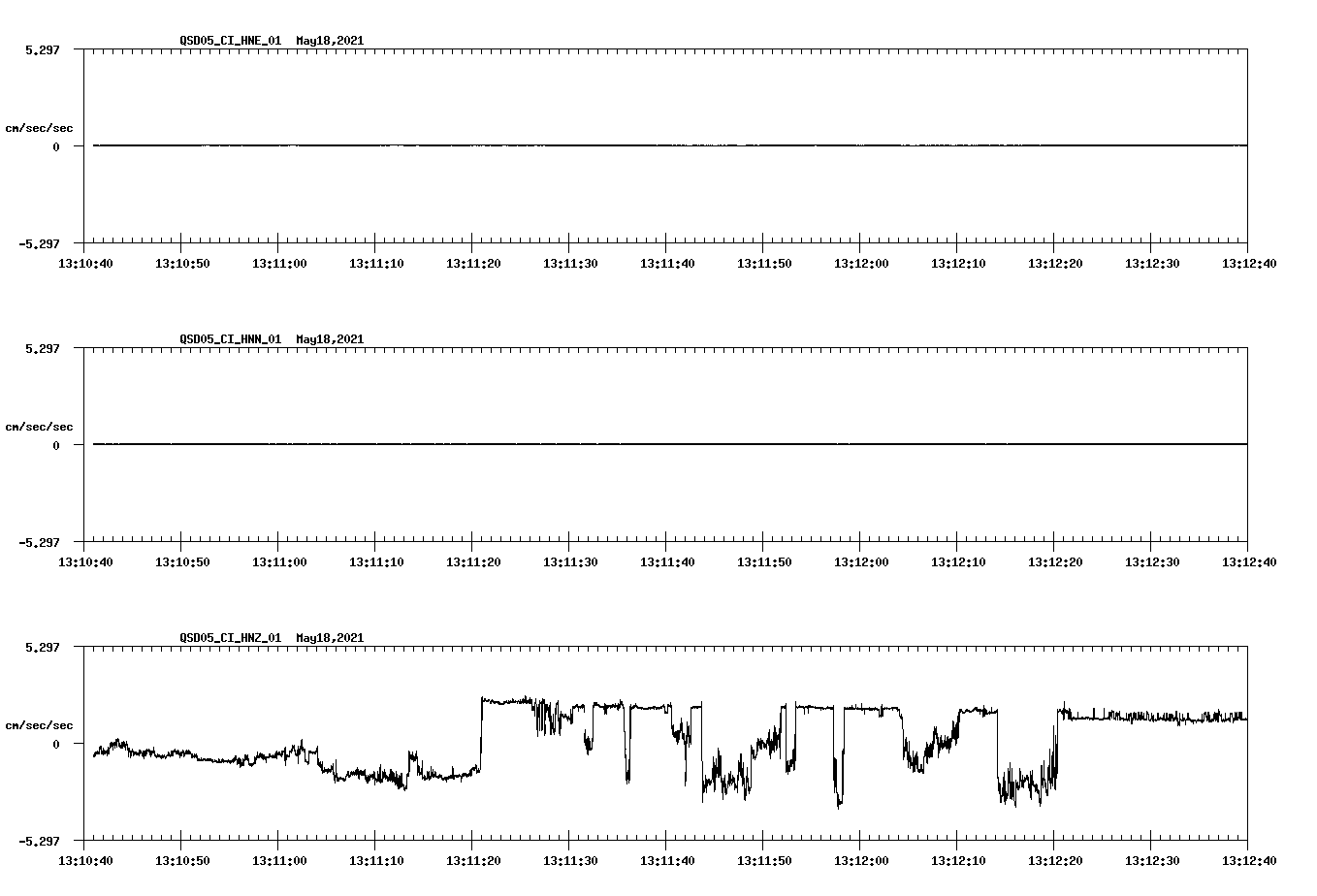This screenshot has width=1317, height=896.
Task: Click the cm/sec/sec unit label on top plot
Action: [x=39, y=126]
